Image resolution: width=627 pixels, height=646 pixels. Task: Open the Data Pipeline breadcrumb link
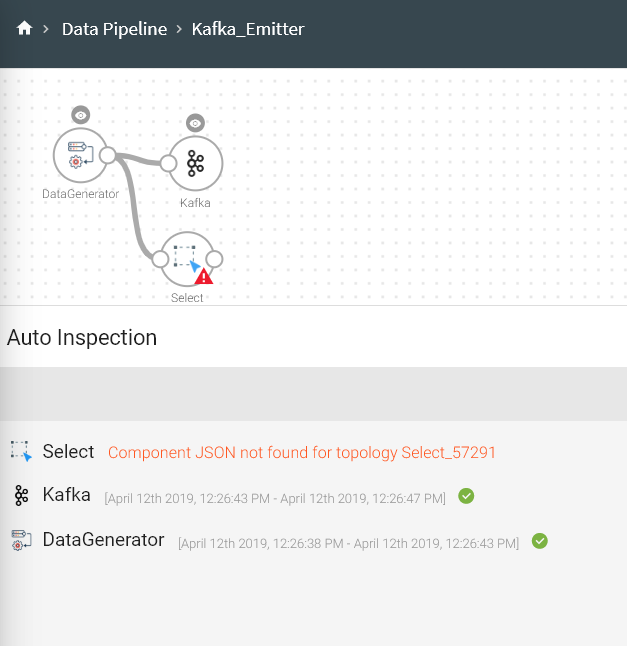click(x=114, y=29)
